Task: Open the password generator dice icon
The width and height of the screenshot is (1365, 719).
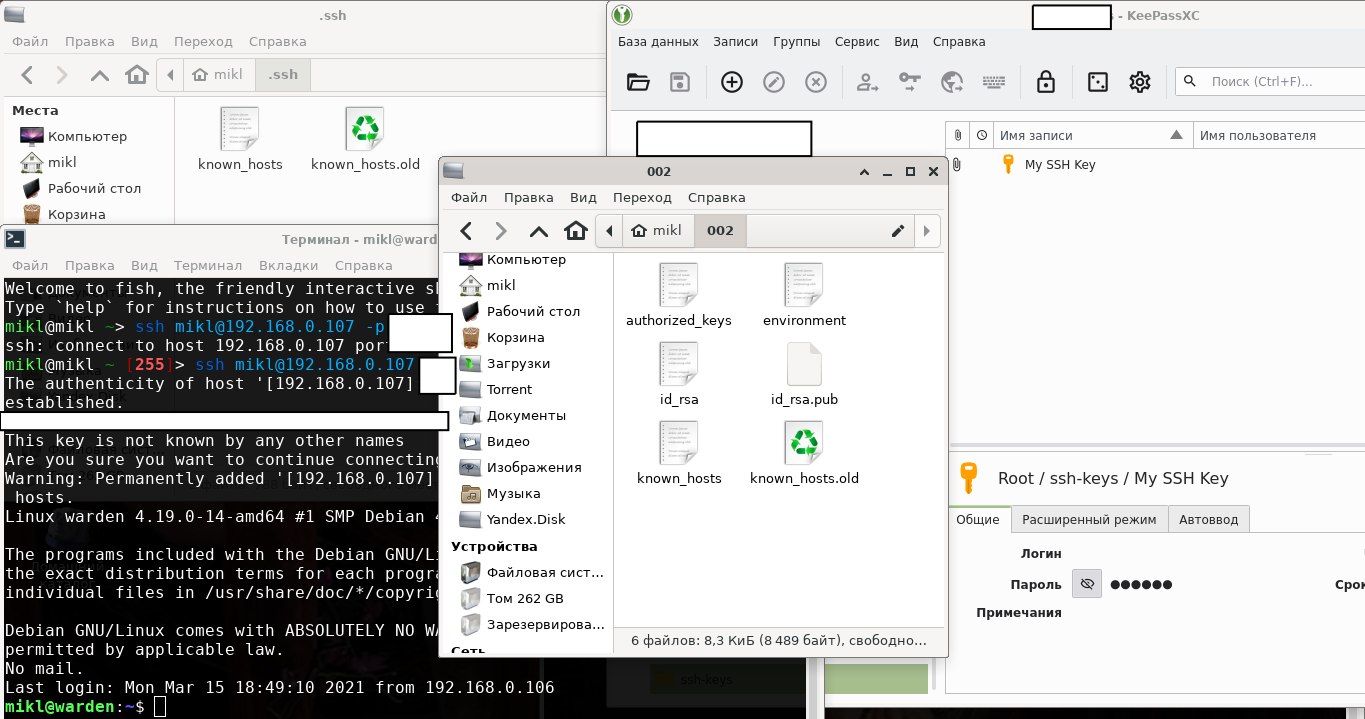Action: [1098, 82]
